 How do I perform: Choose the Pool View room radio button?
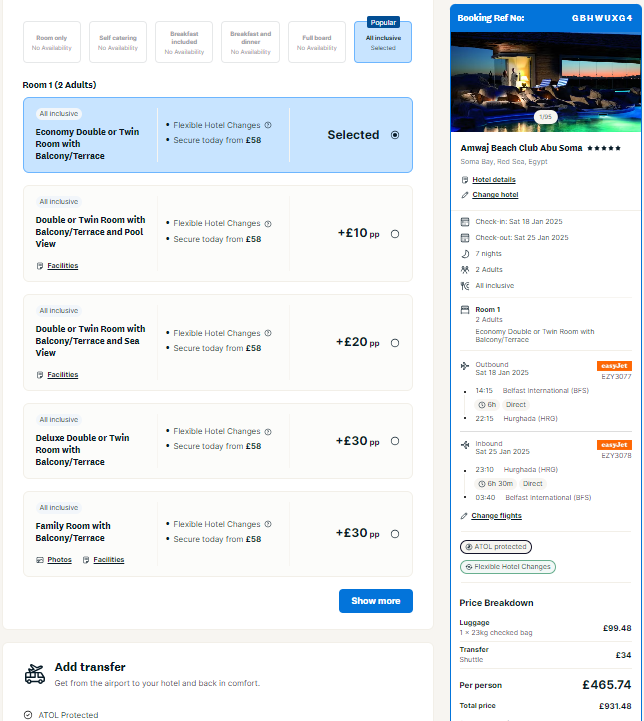tap(395, 234)
